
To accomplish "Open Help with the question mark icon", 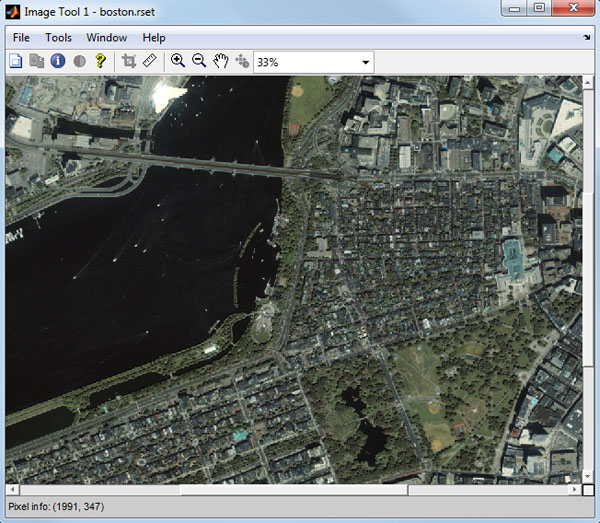I will [100, 61].
